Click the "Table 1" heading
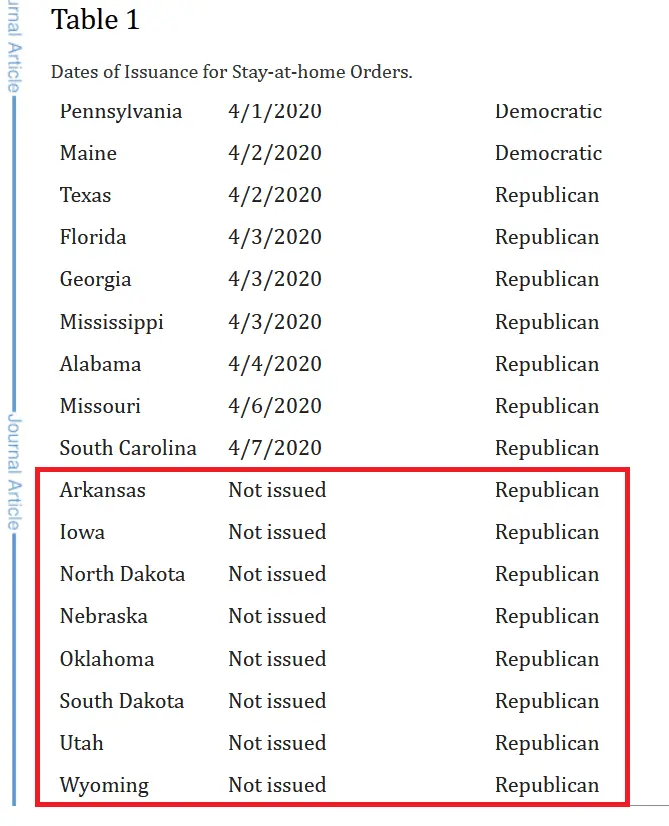 96,19
